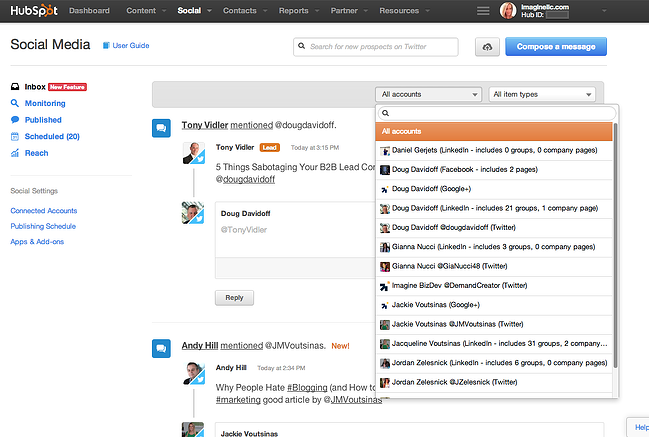Open the hamburger menu icon in top bar
Screen dimensions: 649x437
point(483,11)
